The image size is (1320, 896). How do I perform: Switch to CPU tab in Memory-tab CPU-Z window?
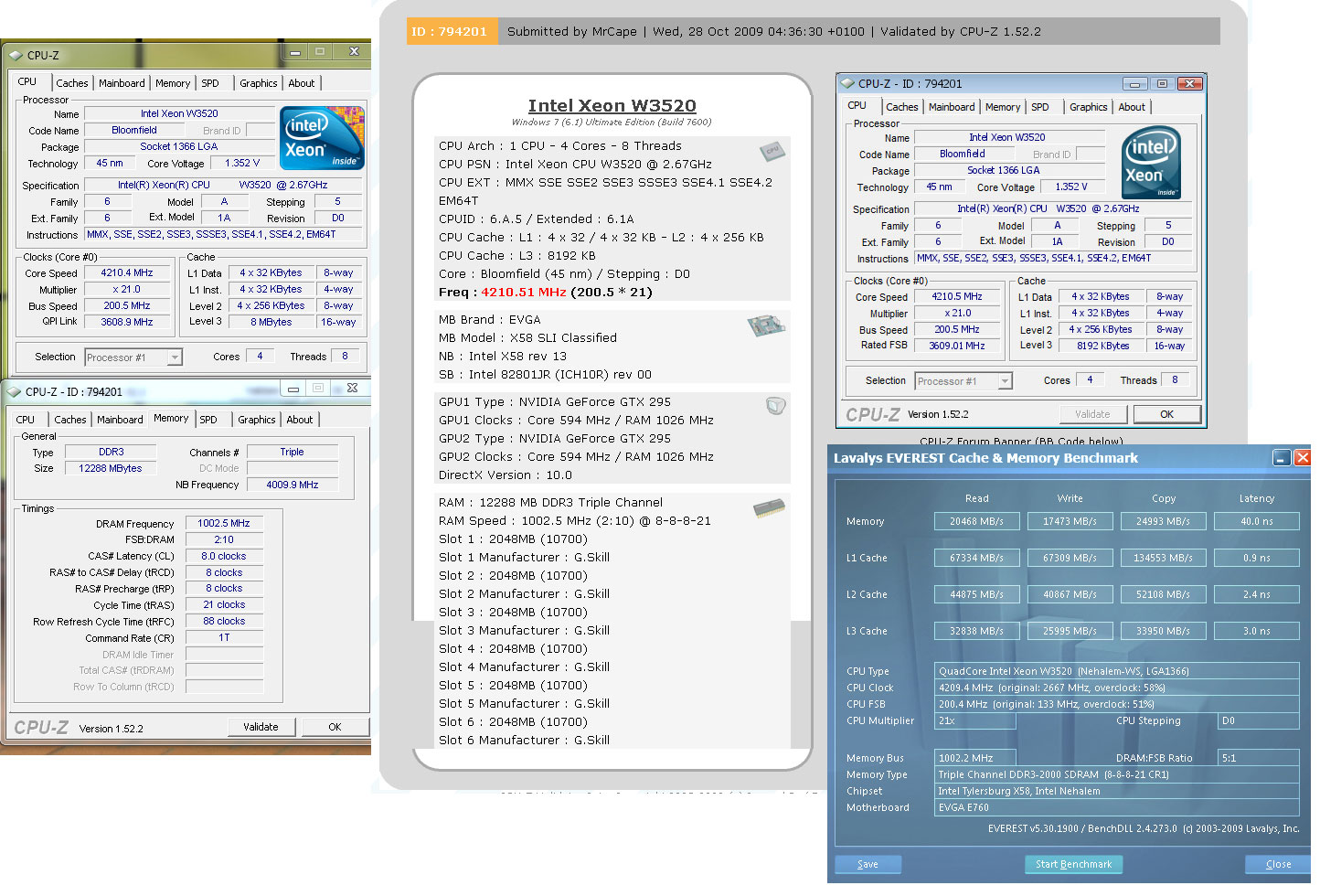[x=26, y=420]
